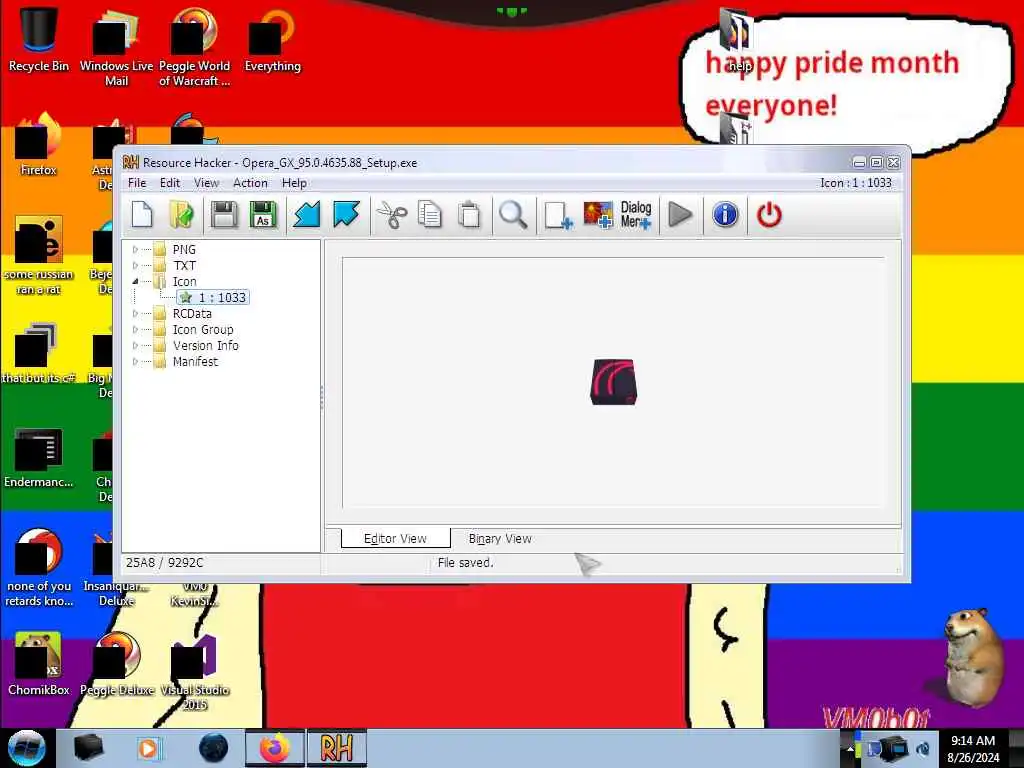Open the Everything desktop shortcut
The width and height of the screenshot is (1024, 768).
point(272,38)
